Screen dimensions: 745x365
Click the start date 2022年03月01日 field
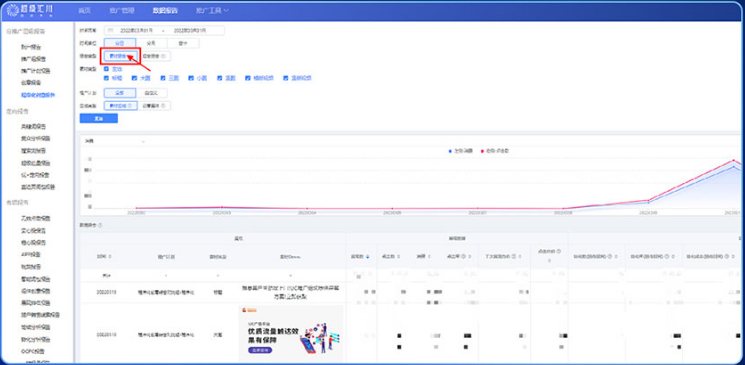pyautogui.click(x=136, y=30)
